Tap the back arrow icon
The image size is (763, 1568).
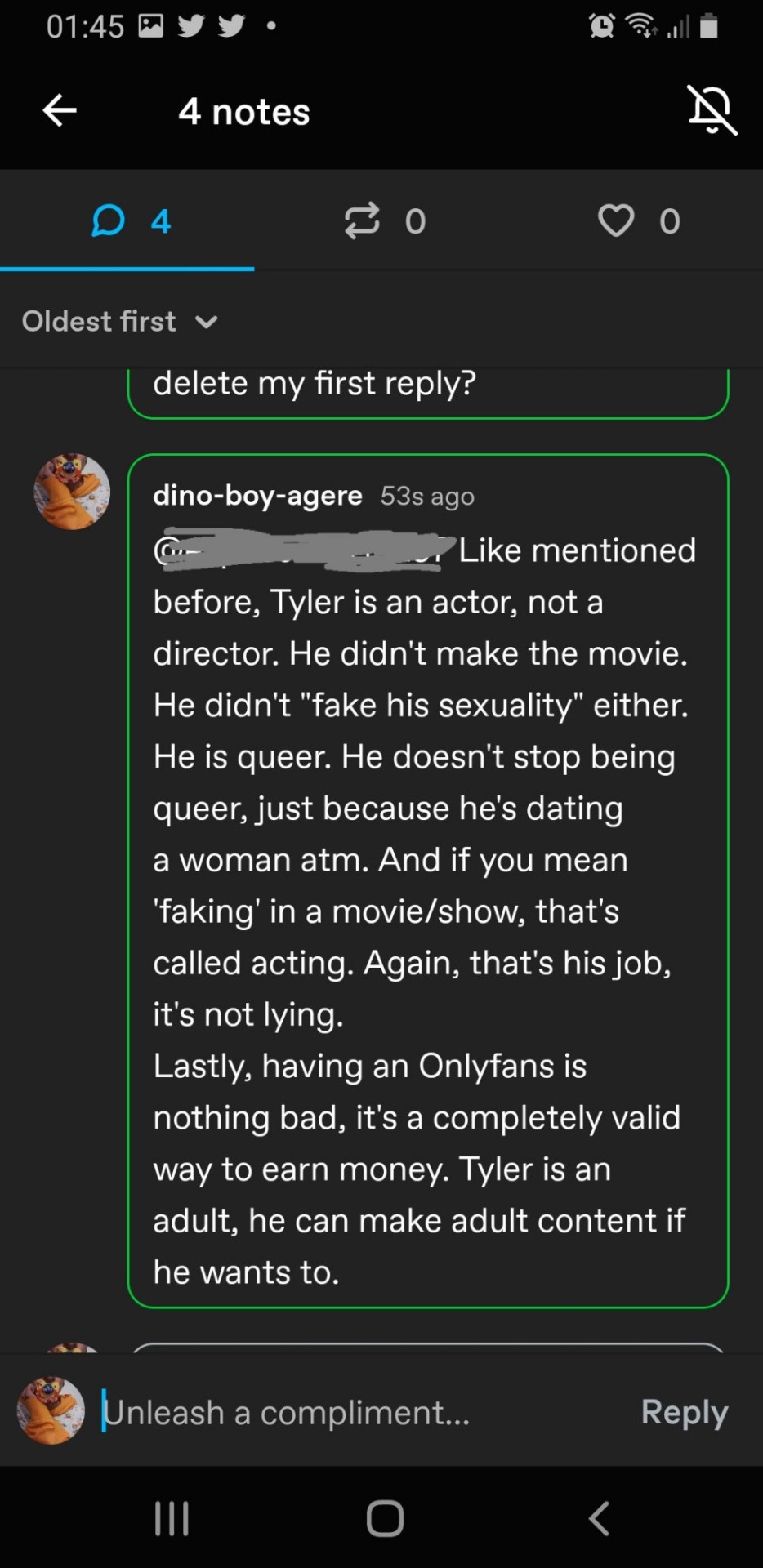pos(60,110)
